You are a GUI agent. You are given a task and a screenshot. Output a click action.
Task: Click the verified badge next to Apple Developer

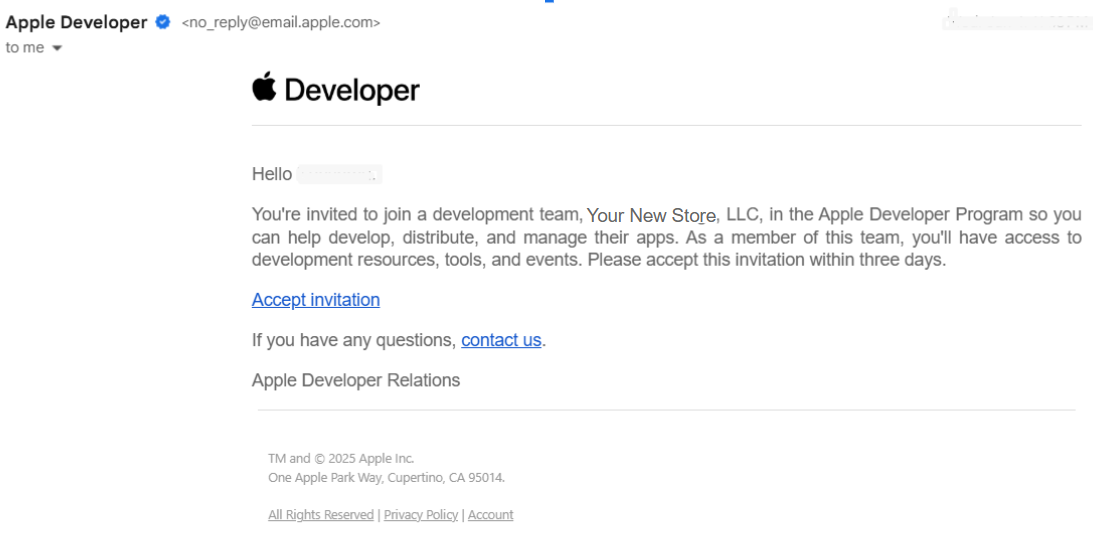click(162, 22)
